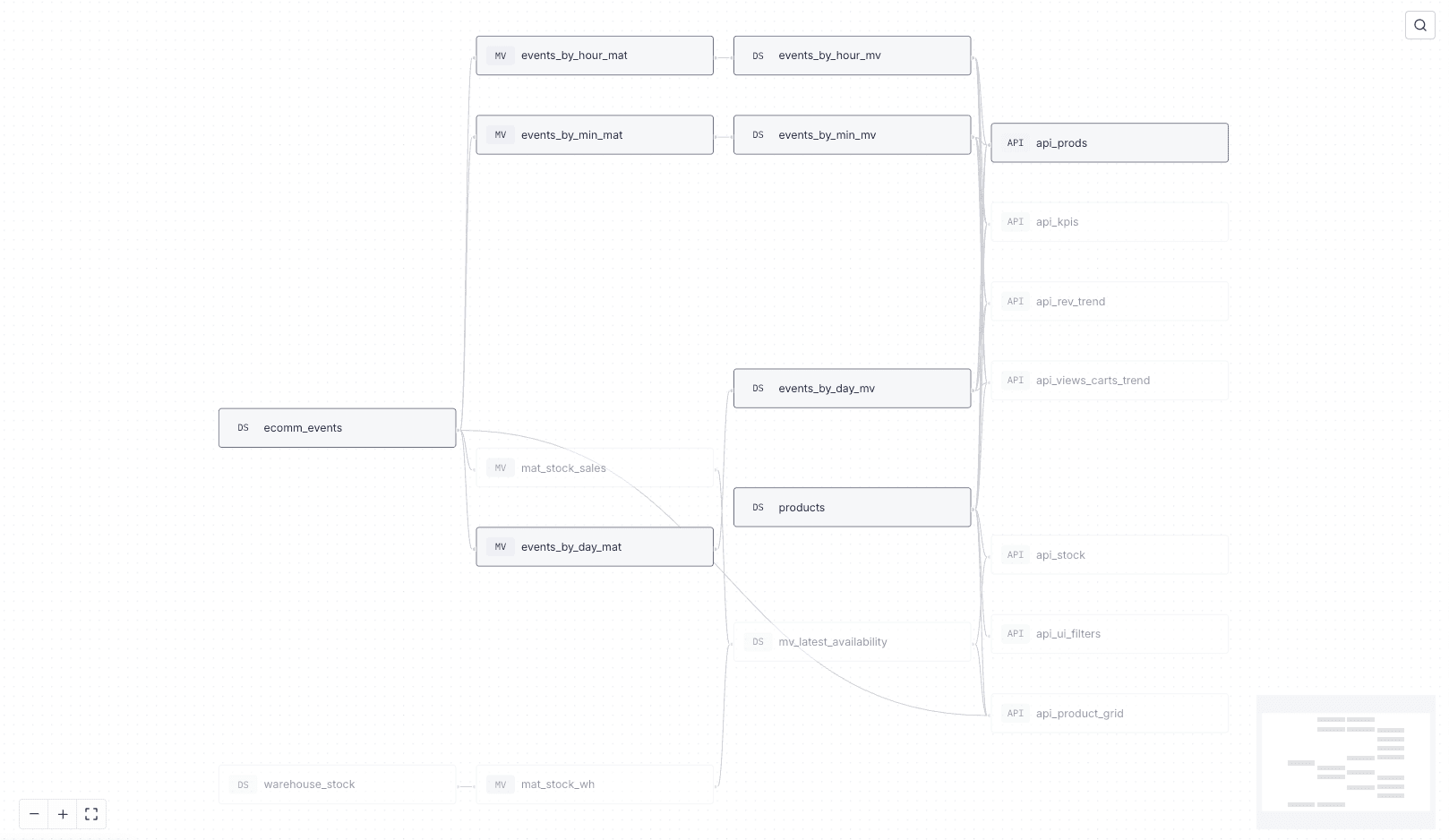Click the mv_latest_availability node
This screenshot has height=840, width=1449.
(851, 641)
